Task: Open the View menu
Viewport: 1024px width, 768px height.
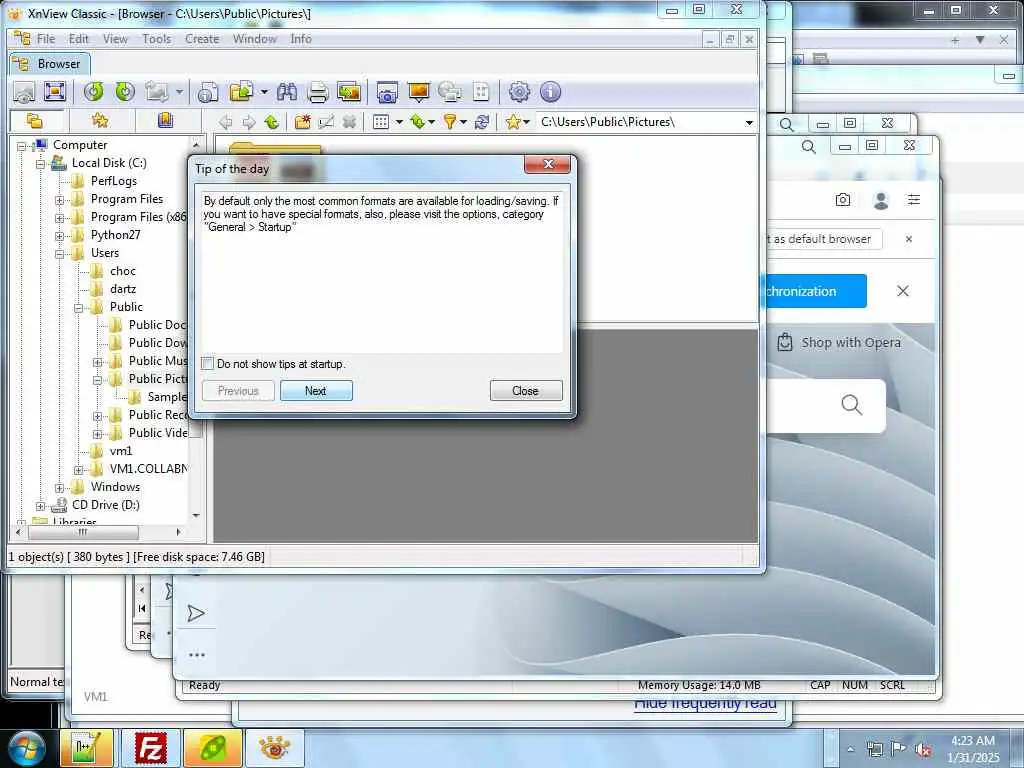Action: (115, 39)
